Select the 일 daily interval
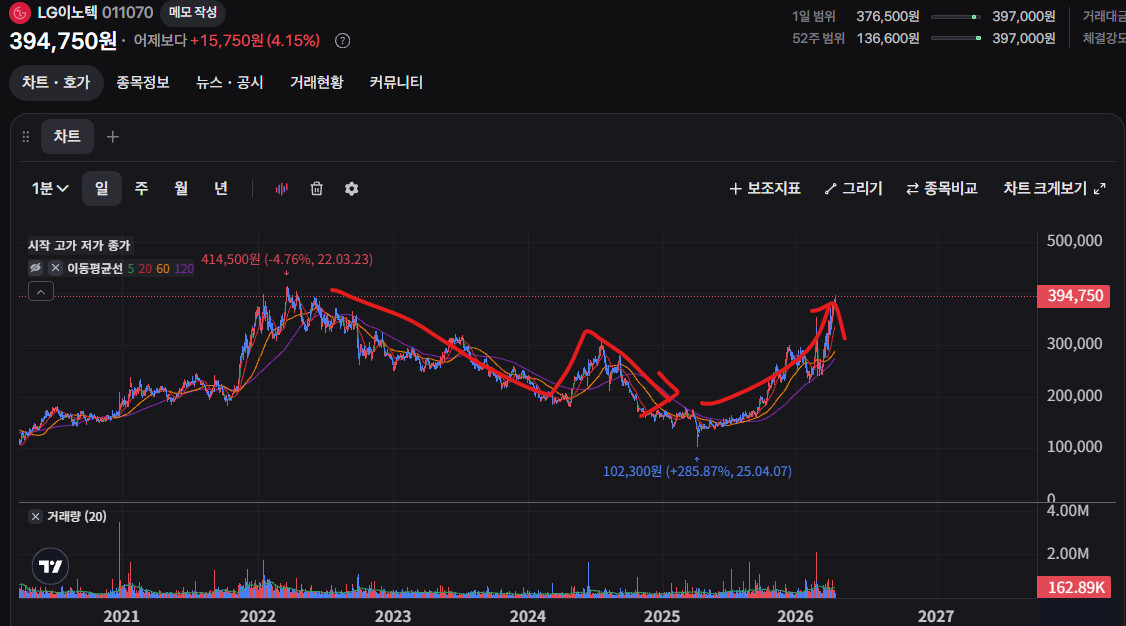This screenshot has height=626, width=1126. [x=101, y=188]
